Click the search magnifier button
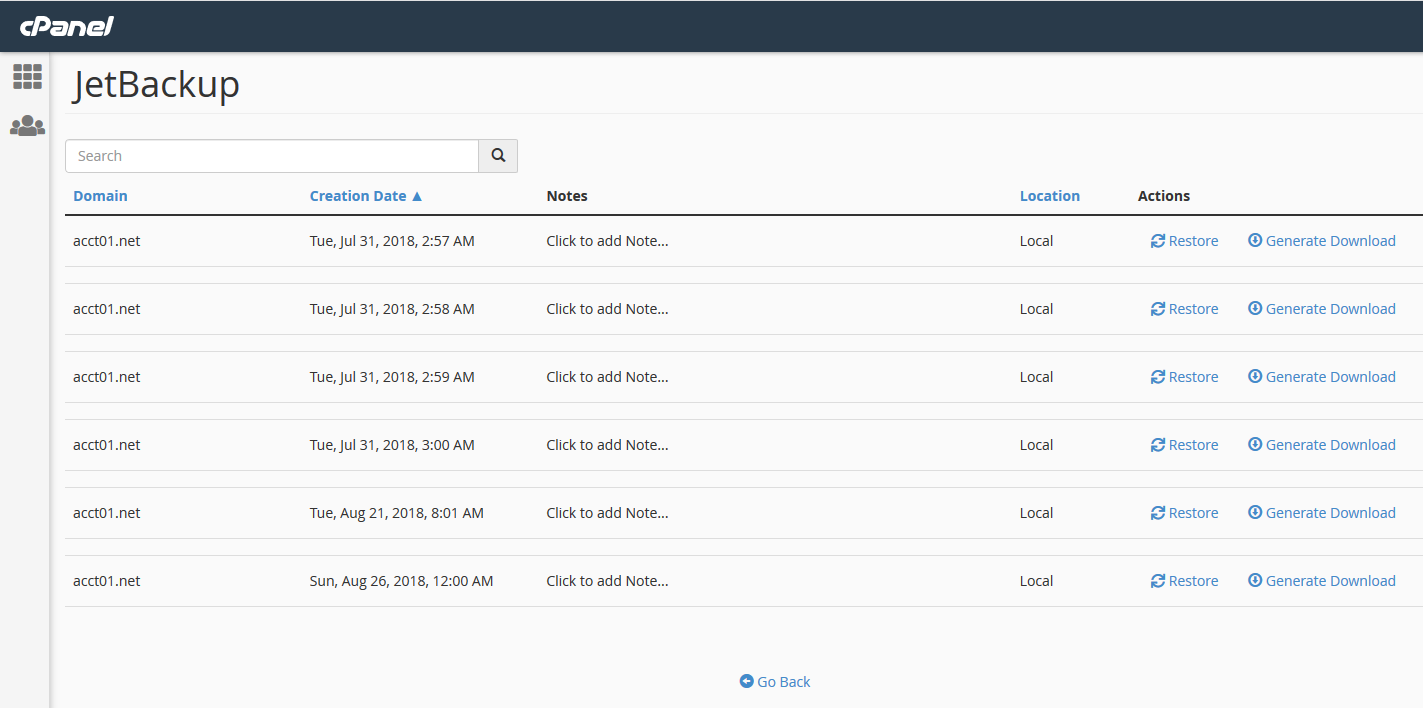This screenshot has height=708, width=1423. point(498,156)
